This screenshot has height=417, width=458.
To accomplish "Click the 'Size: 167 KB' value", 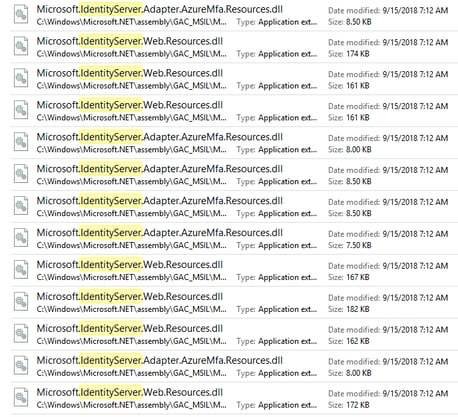I will (x=349, y=277).
